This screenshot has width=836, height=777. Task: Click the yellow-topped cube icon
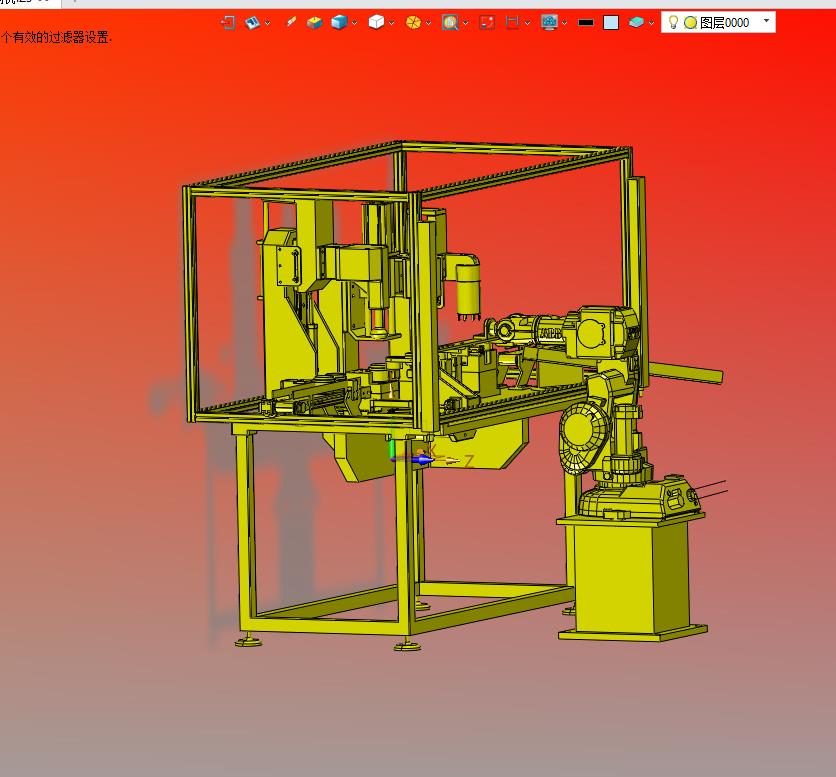(315, 22)
